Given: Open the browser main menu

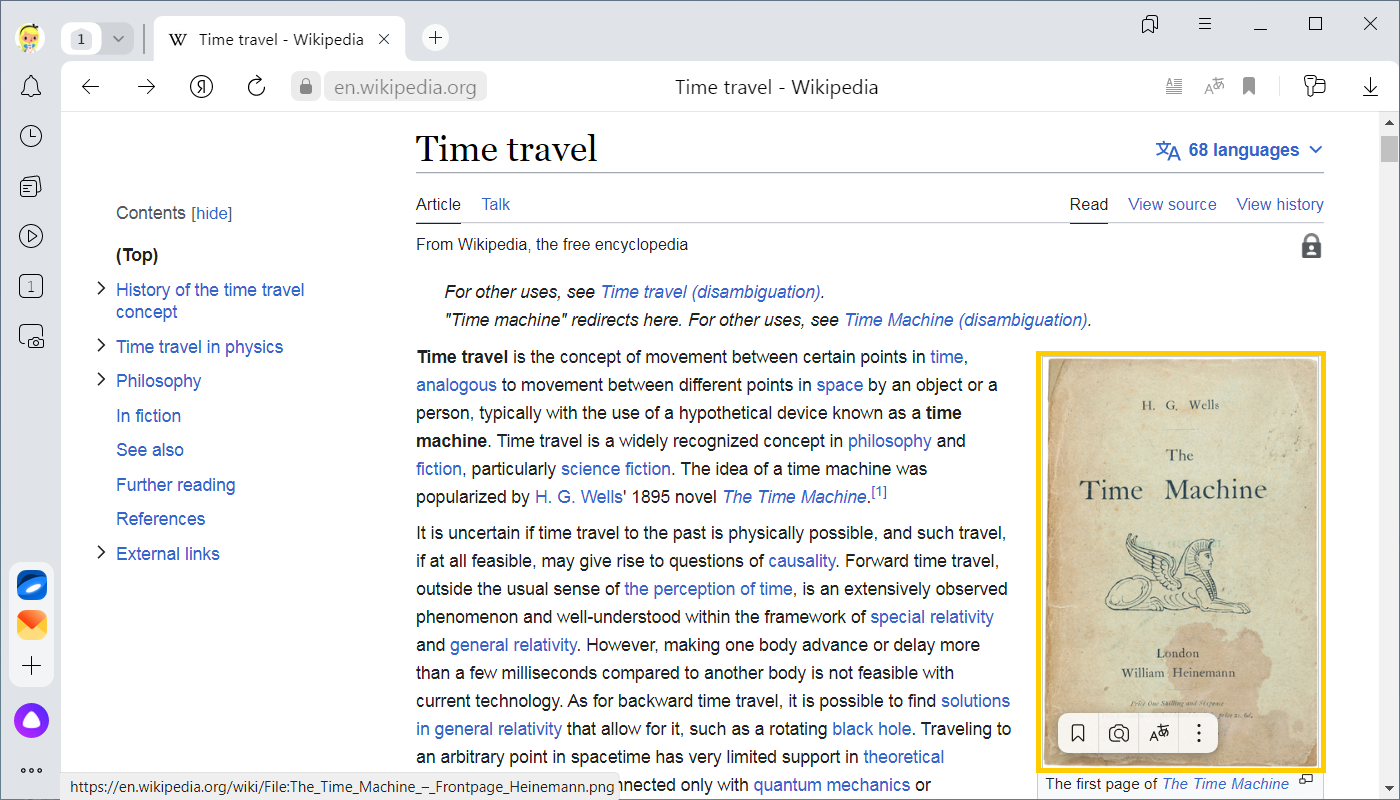Looking at the screenshot, I should point(1206,24).
